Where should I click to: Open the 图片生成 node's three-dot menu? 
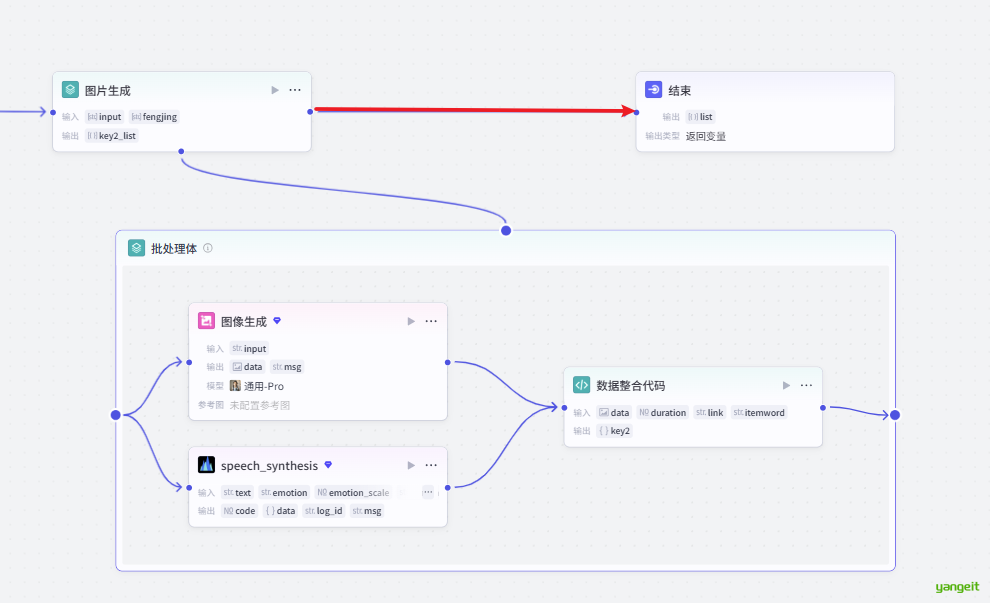tap(295, 90)
